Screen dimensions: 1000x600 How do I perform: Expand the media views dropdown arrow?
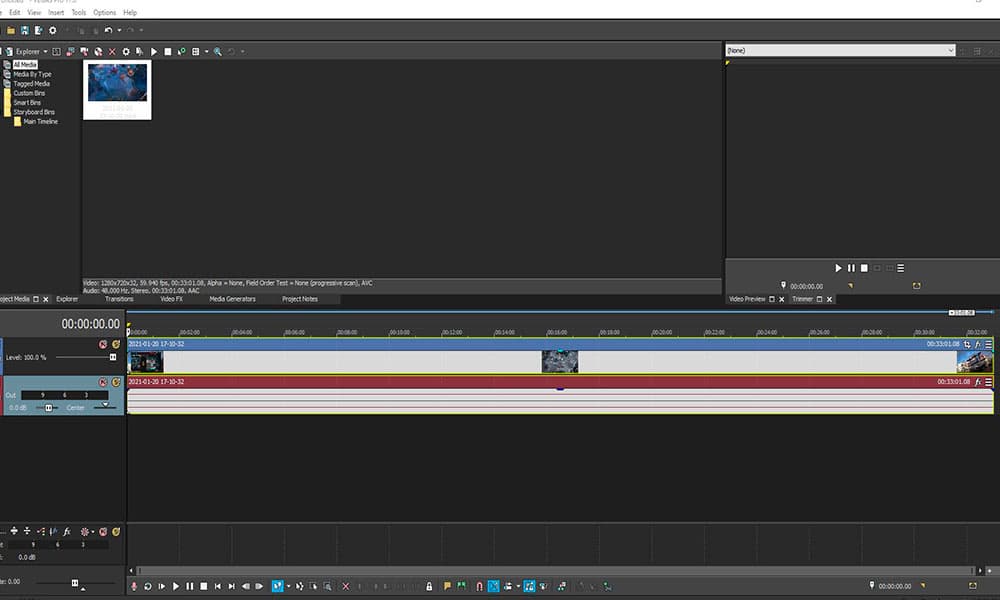(207, 52)
